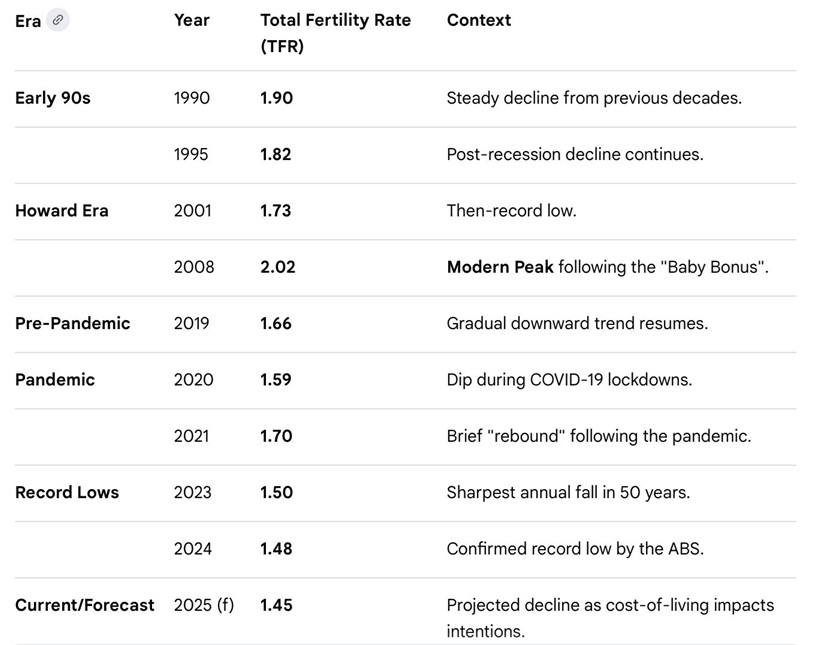Click the Era column header
814x645 pixels.
pyautogui.click(x=28, y=21)
